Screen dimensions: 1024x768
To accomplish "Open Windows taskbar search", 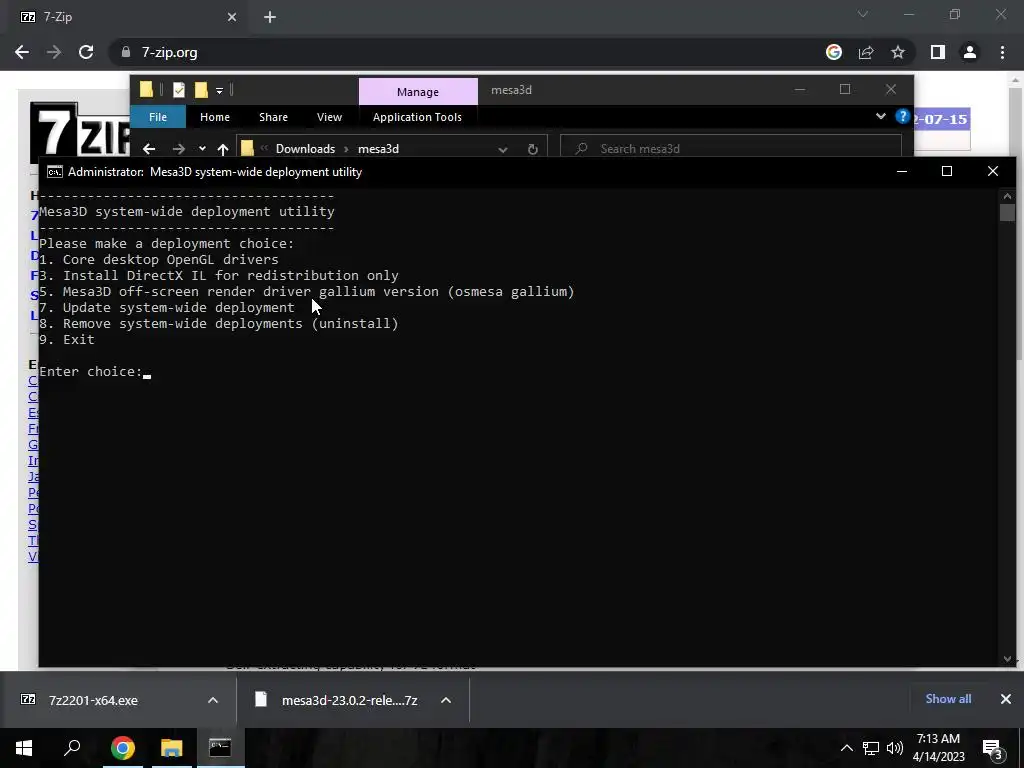I will point(72,747).
